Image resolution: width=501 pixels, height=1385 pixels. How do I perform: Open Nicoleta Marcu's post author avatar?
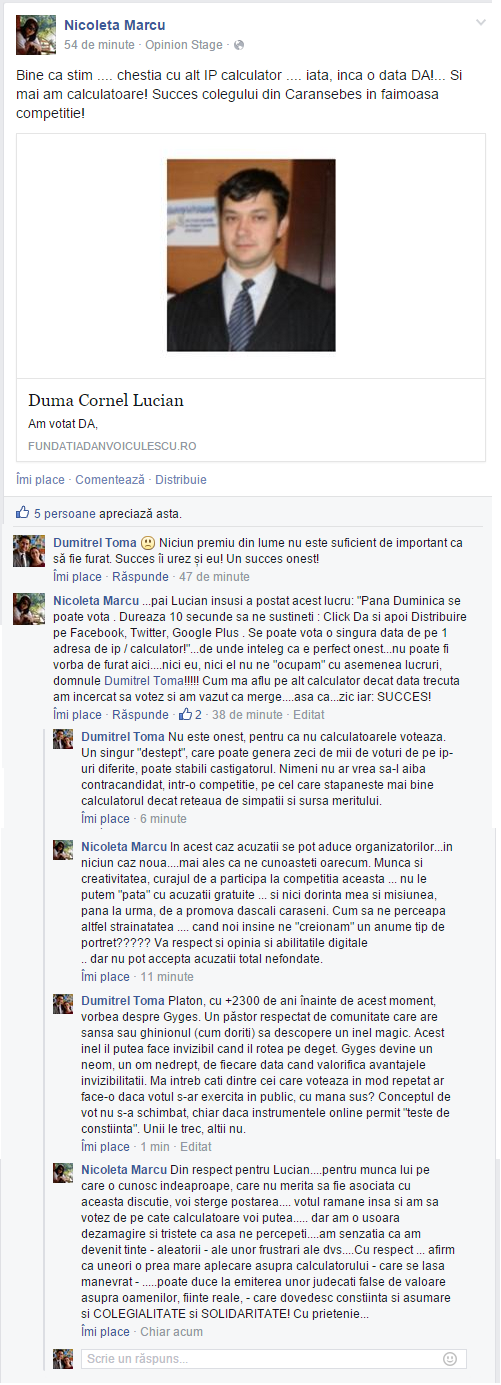point(36,35)
